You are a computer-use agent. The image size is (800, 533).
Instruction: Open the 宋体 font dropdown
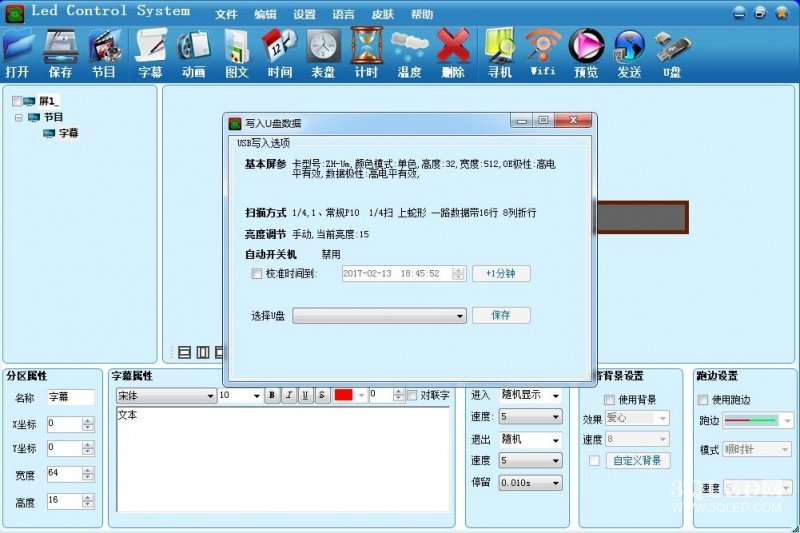165,396
